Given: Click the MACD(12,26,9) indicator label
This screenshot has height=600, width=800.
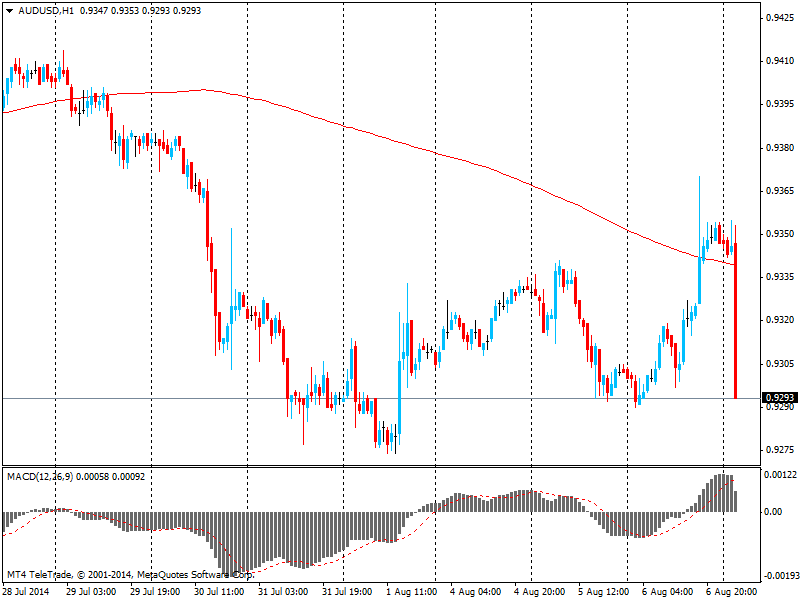Looking at the screenshot, I should 40,477.
